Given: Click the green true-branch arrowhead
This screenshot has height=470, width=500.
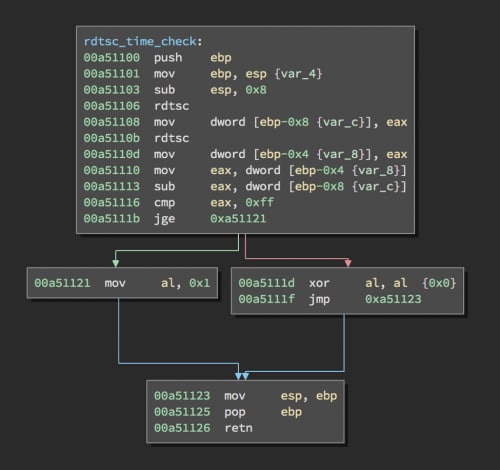Looking at the screenshot, I should pyautogui.click(x=115, y=263).
